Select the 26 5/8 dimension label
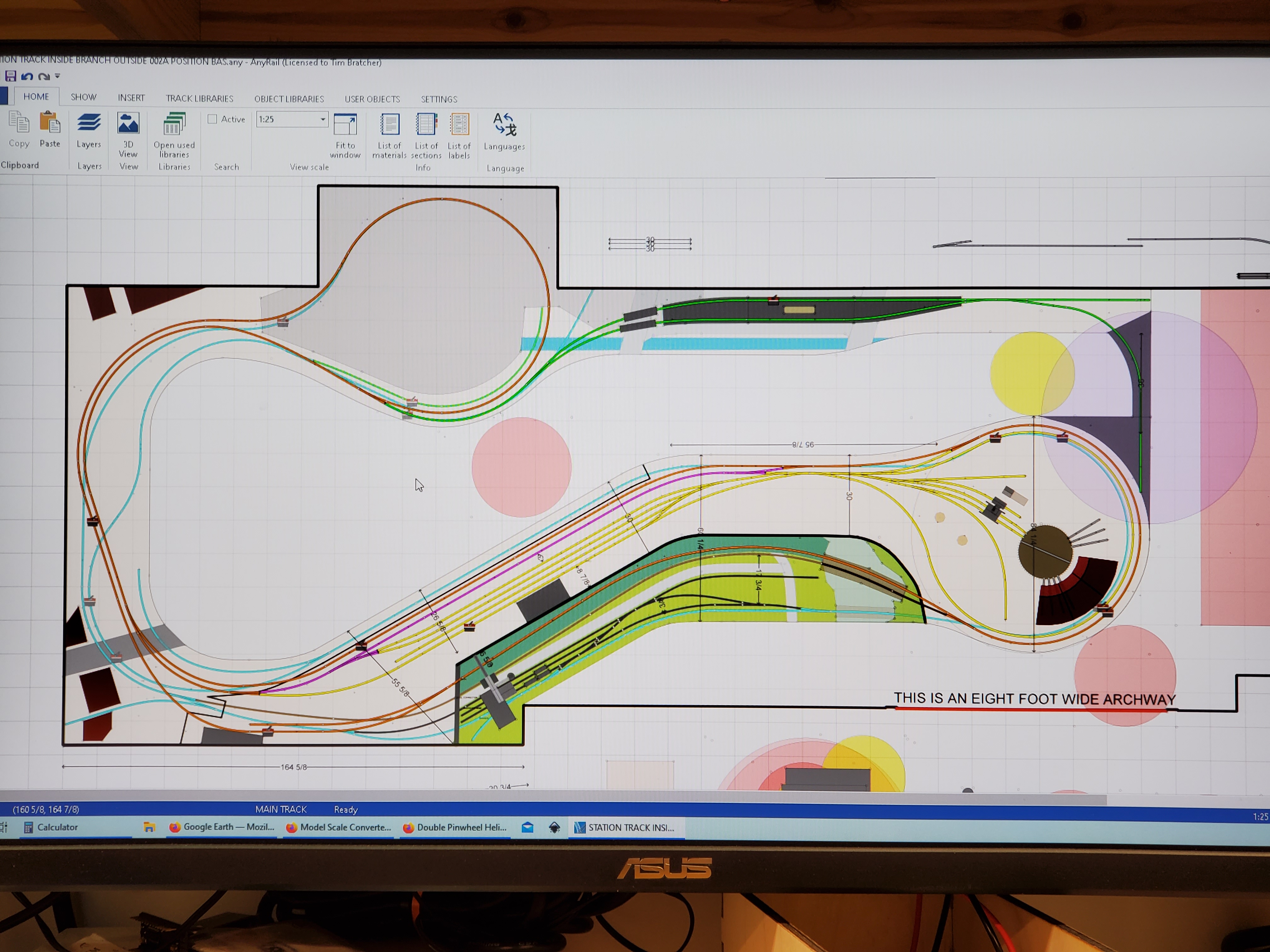The width and height of the screenshot is (1270, 952). [438, 621]
